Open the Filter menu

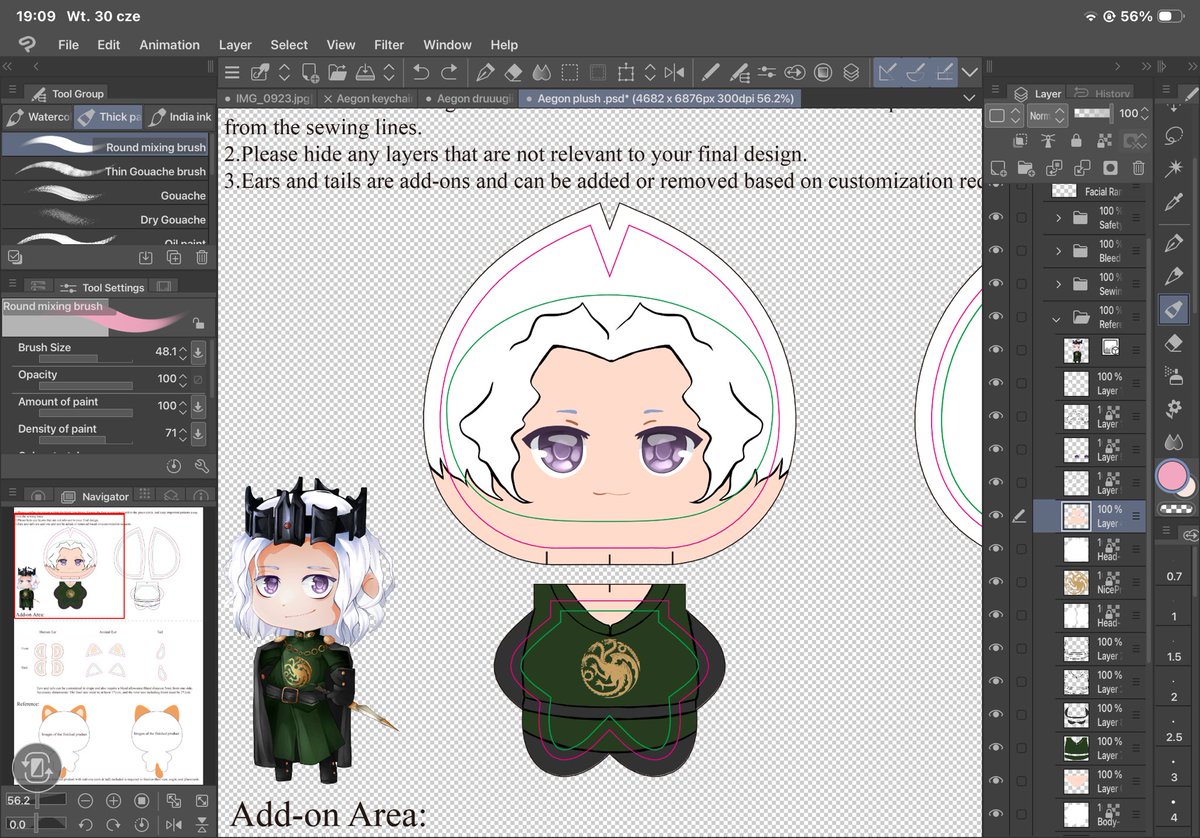pos(389,45)
